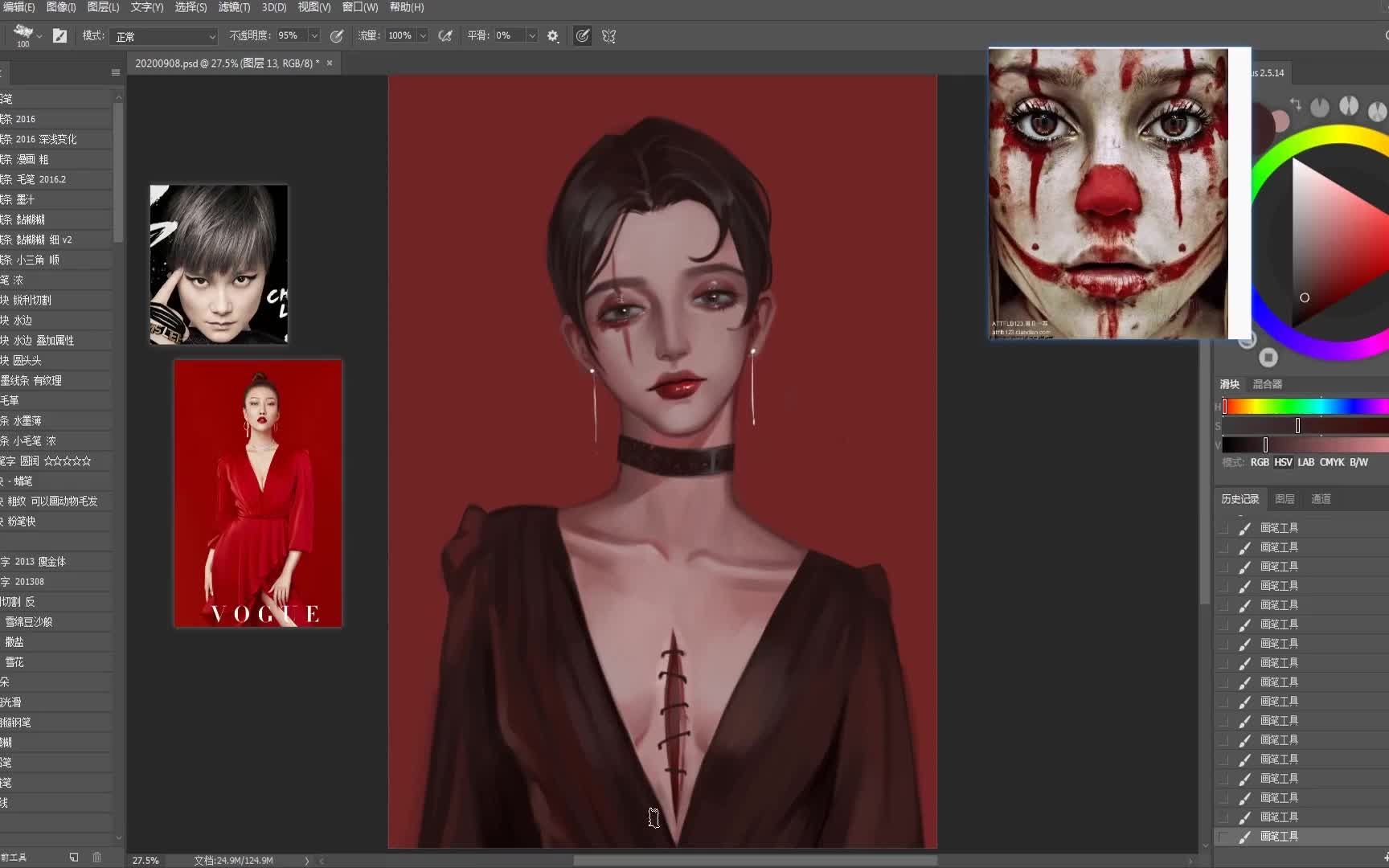
Task: Enable airbrush build-up icon after 流量
Action: click(x=445, y=35)
